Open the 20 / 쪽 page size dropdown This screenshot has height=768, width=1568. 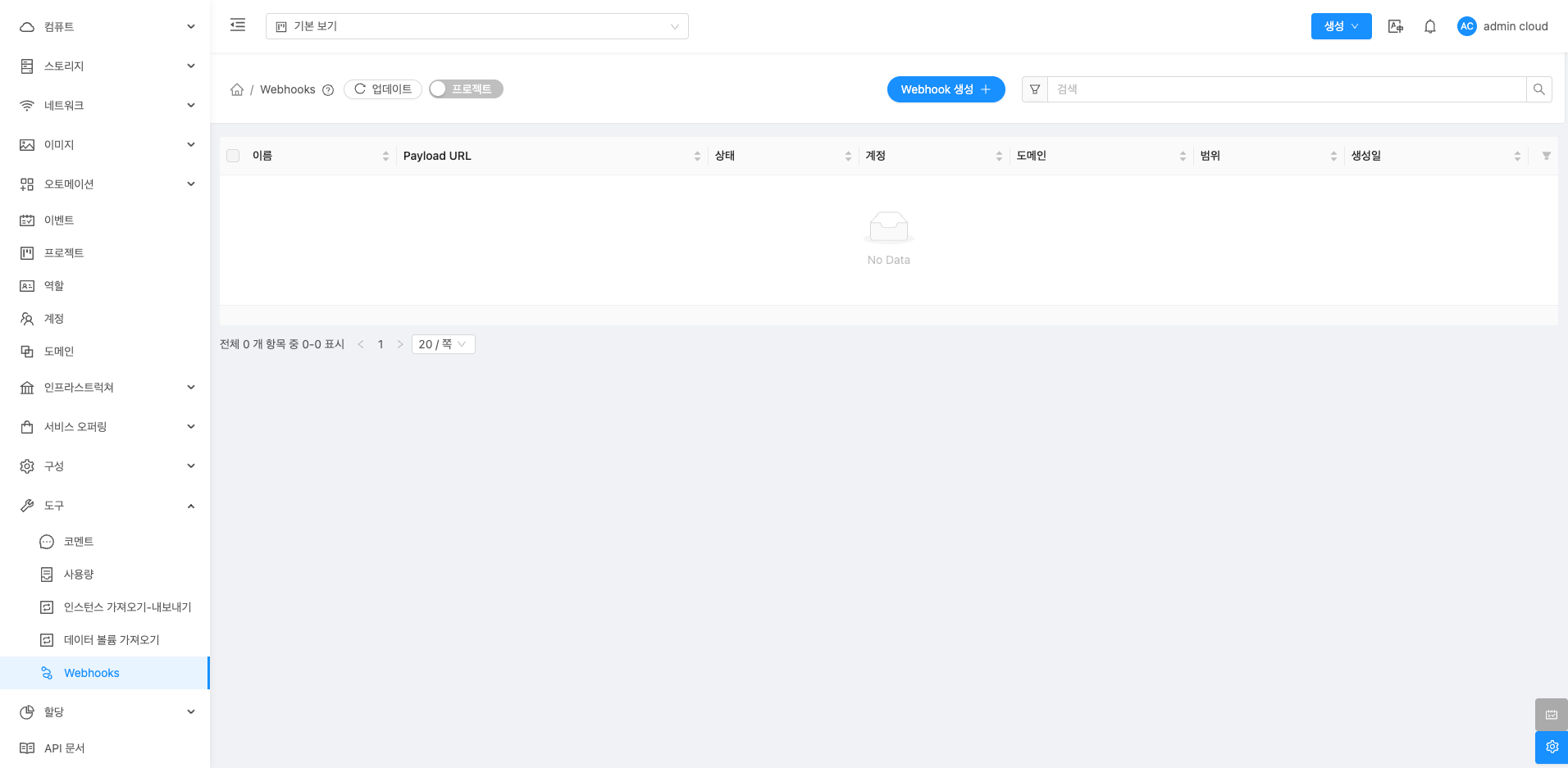[x=443, y=344]
